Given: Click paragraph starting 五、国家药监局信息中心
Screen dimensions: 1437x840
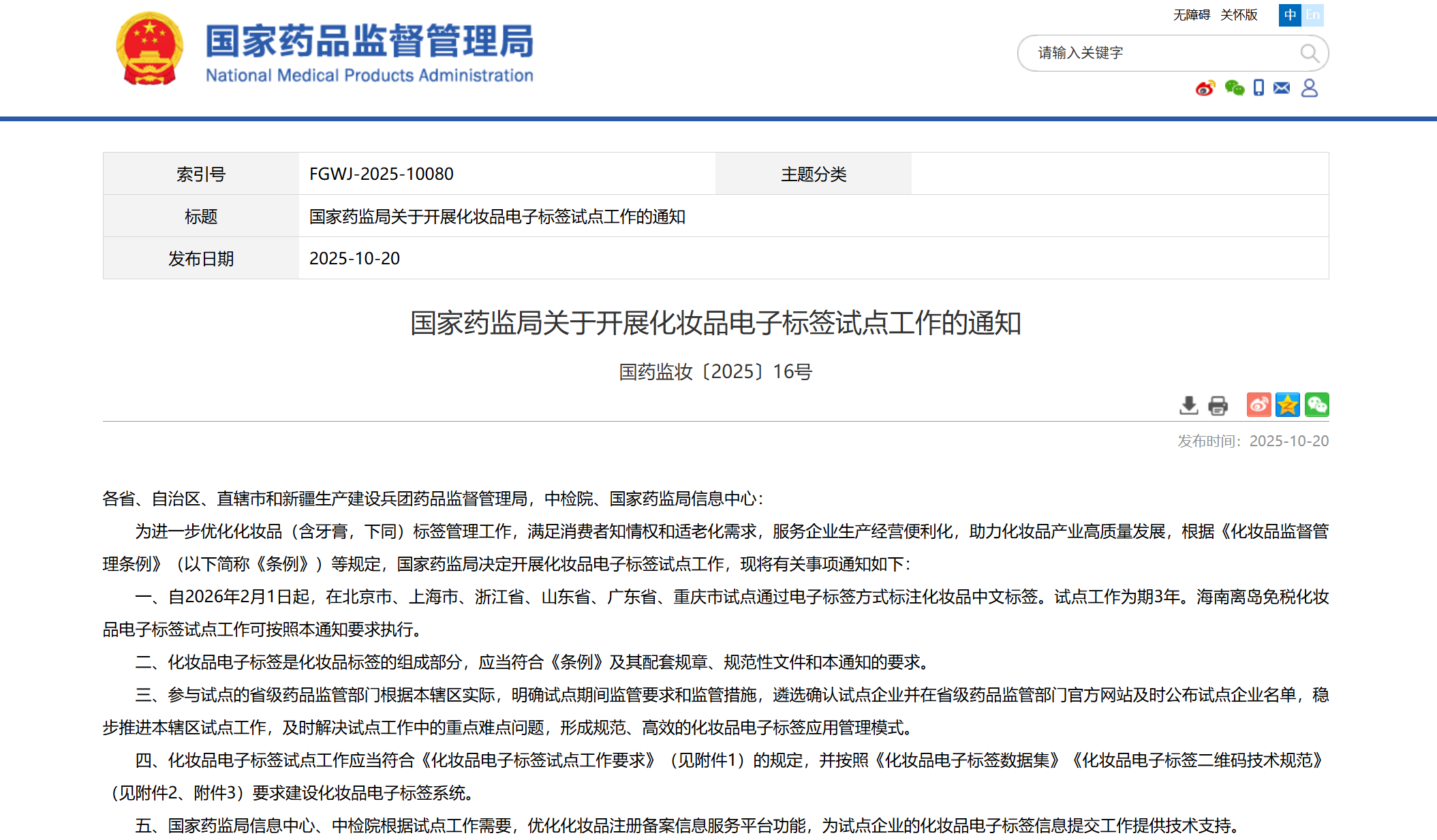Looking at the screenshot, I should [x=687, y=825].
